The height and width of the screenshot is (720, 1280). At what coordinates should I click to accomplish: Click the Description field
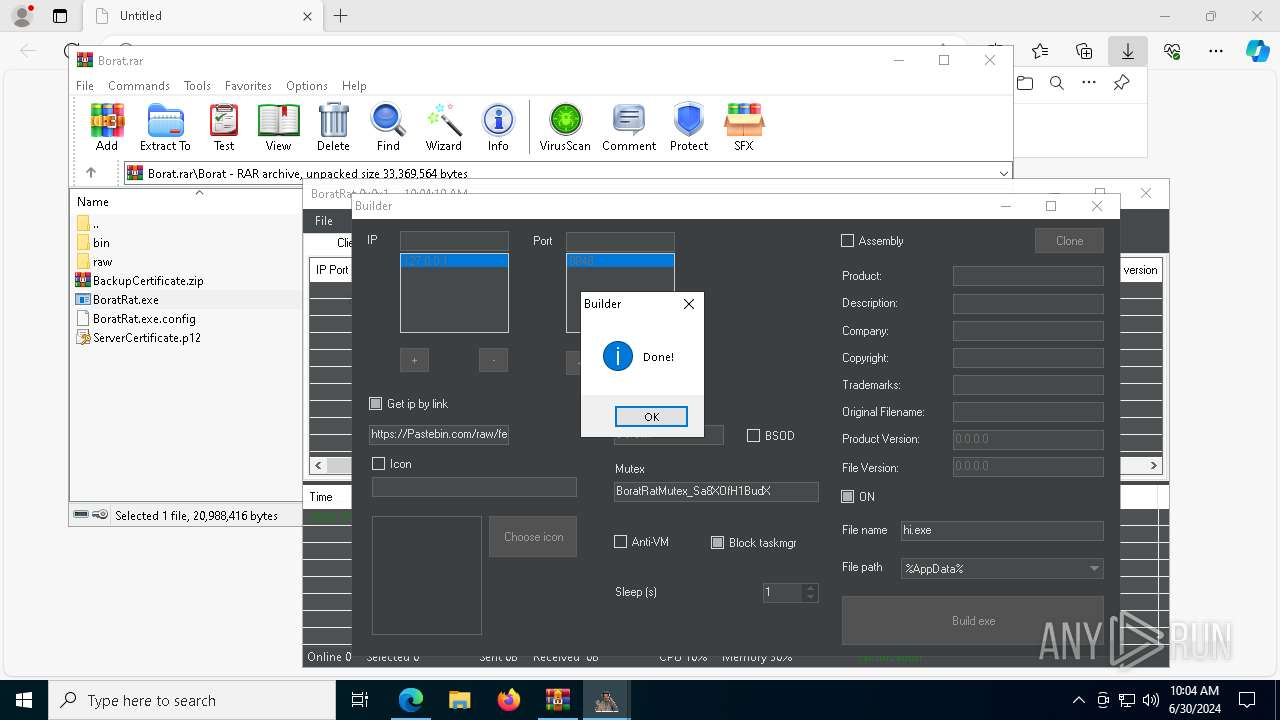[1028, 302]
